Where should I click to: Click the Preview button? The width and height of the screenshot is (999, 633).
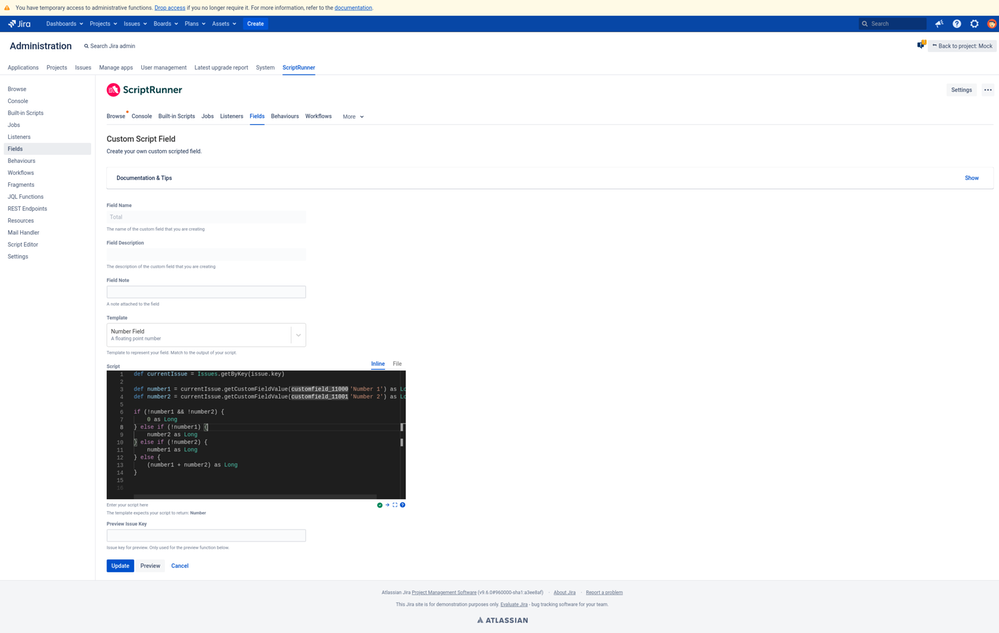click(x=150, y=565)
